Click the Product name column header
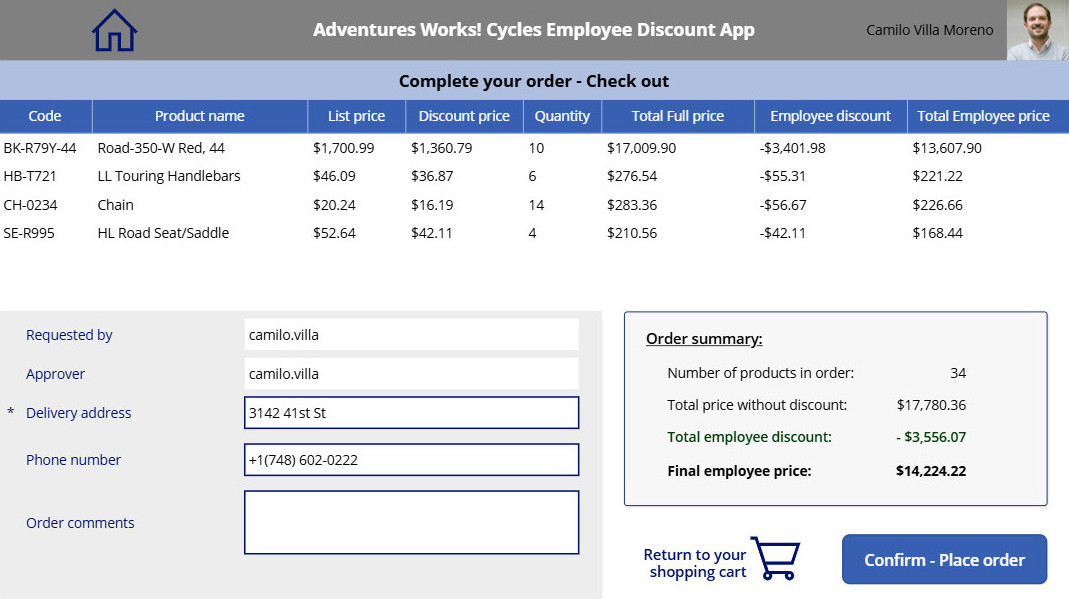The image size is (1069, 599). [x=200, y=117]
